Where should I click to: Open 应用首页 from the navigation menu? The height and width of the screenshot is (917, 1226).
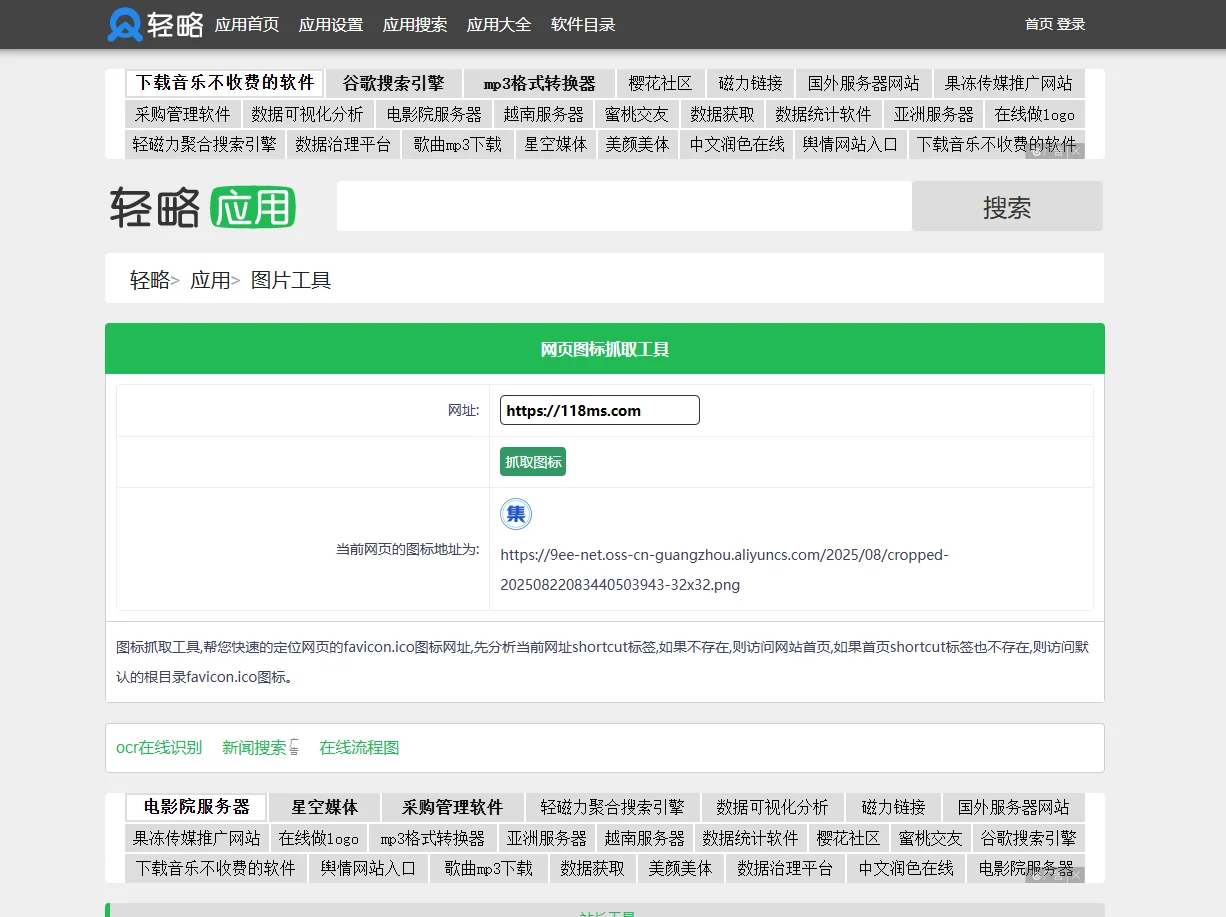[246, 24]
